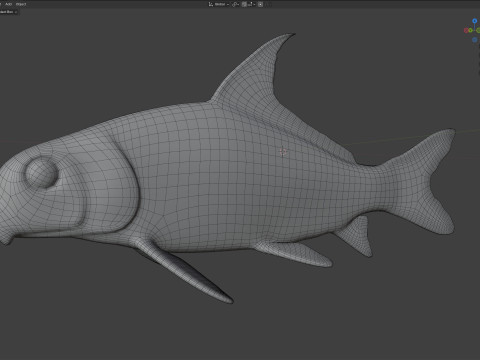Image resolution: width=480 pixels, height=360 pixels.
Task: Toggle the snapping magnet button
Action: pyautogui.click(x=244, y=4)
